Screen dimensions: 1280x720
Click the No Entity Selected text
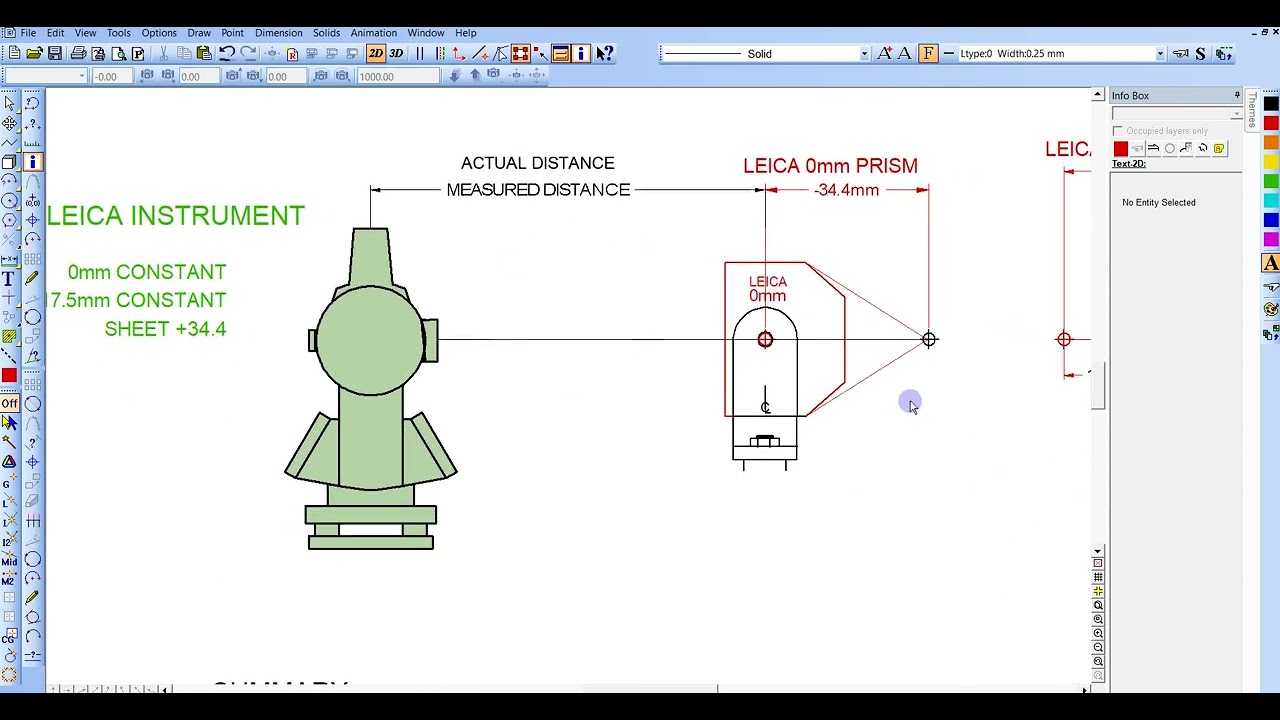1158,203
